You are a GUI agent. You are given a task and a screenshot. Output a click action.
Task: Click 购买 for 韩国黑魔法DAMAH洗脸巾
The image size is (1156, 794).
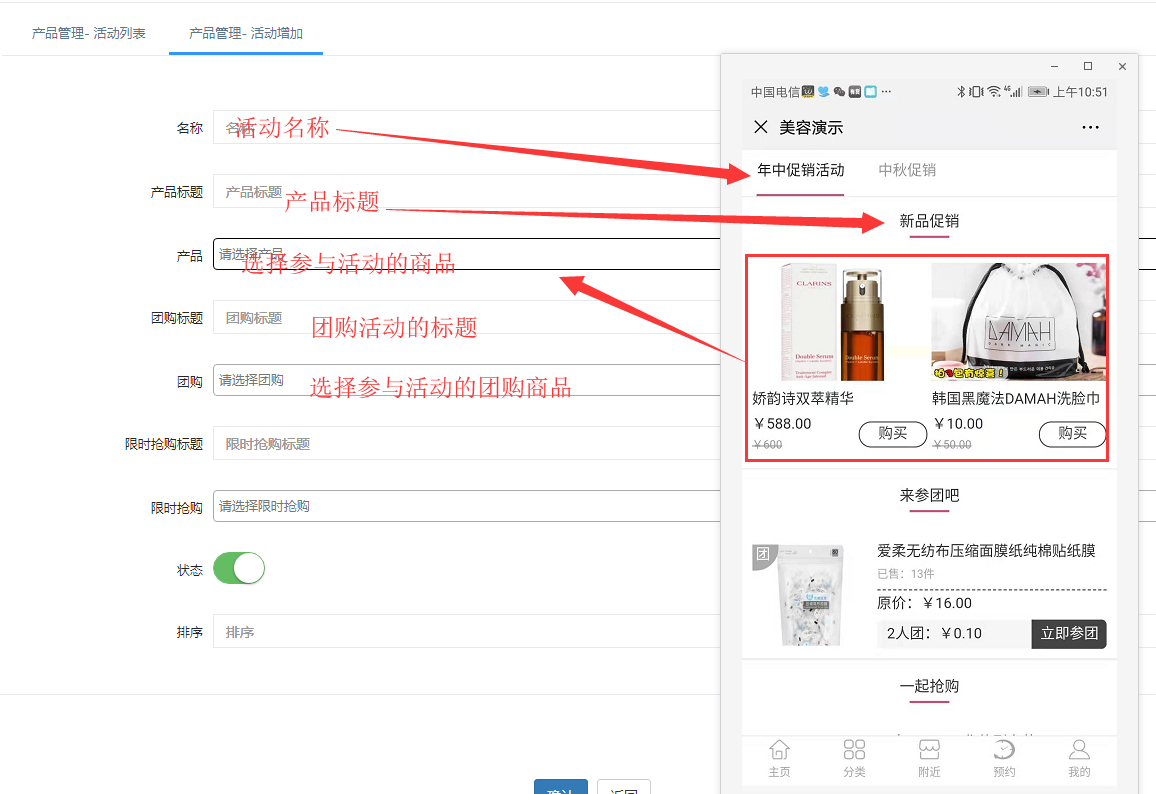pyautogui.click(x=1073, y=434)
